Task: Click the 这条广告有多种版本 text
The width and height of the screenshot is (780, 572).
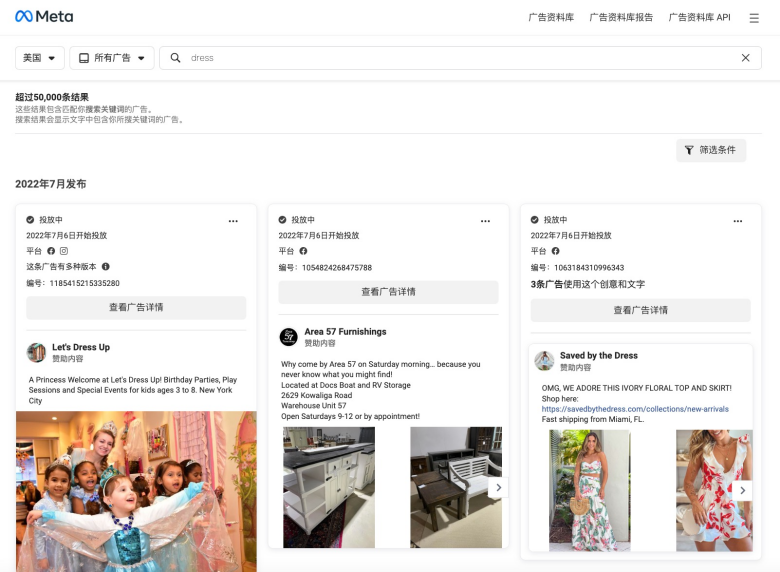Action: 61,267
